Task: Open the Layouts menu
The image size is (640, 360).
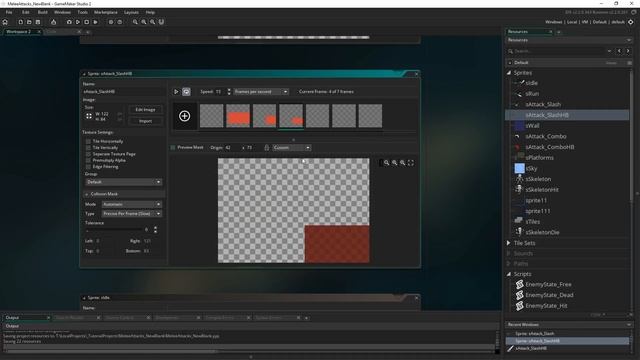Action: pyautogui.click(x=131, y=12)
